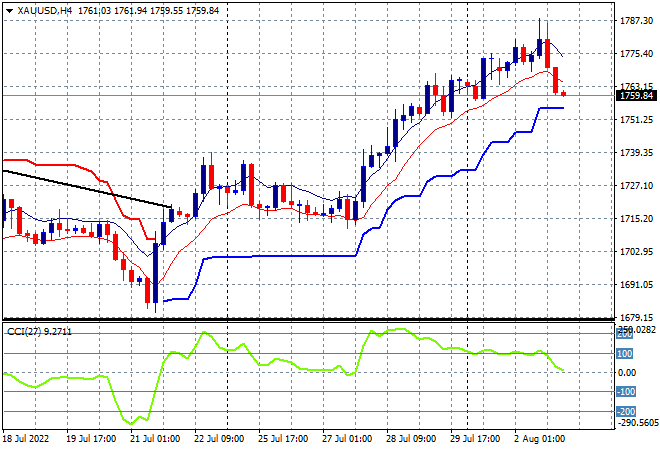
Task: Click the 1702.95 price axis label
Action: [636, 252]
